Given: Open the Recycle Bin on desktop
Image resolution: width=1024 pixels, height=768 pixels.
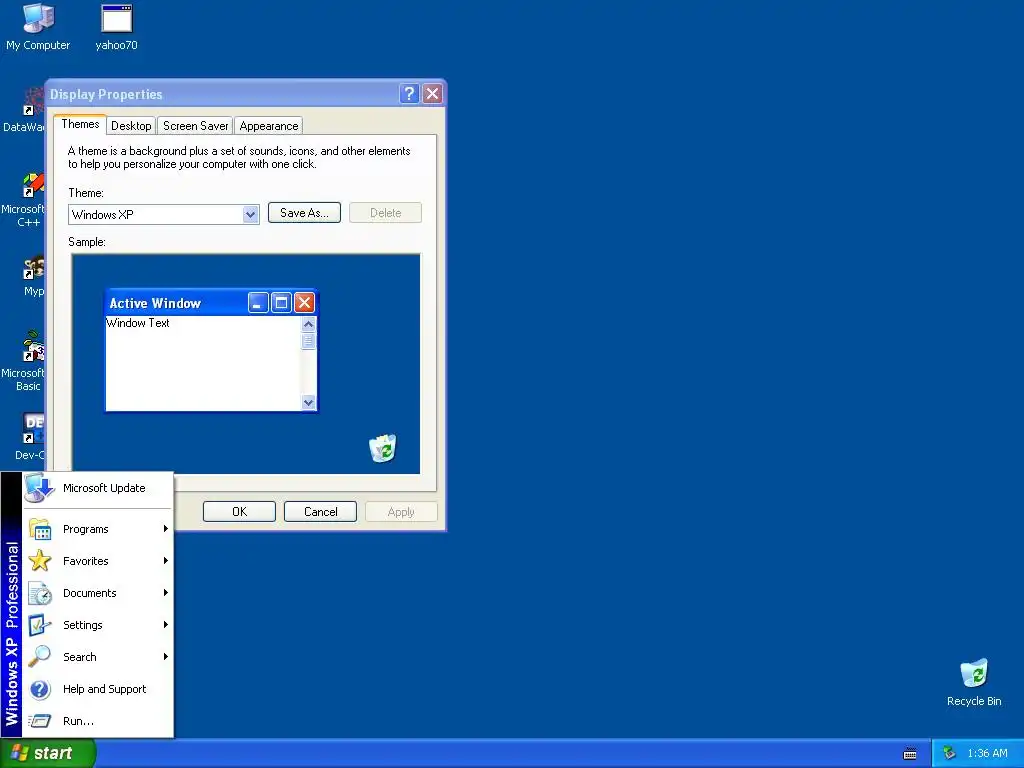Looking at the screenshot, I should (974, 682).
